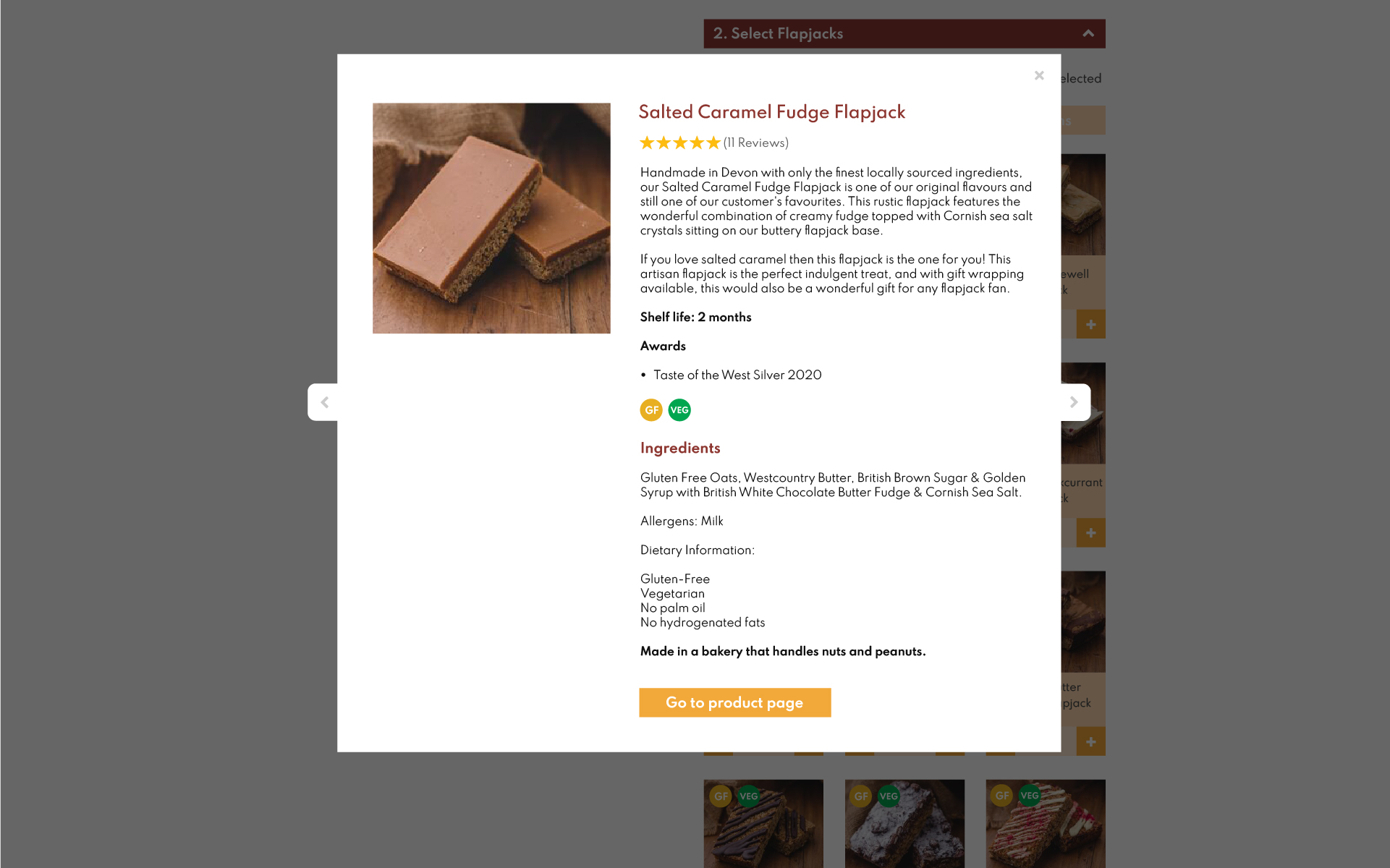
Task: Click the orange GF badge in popup
Action: point(651,410)
